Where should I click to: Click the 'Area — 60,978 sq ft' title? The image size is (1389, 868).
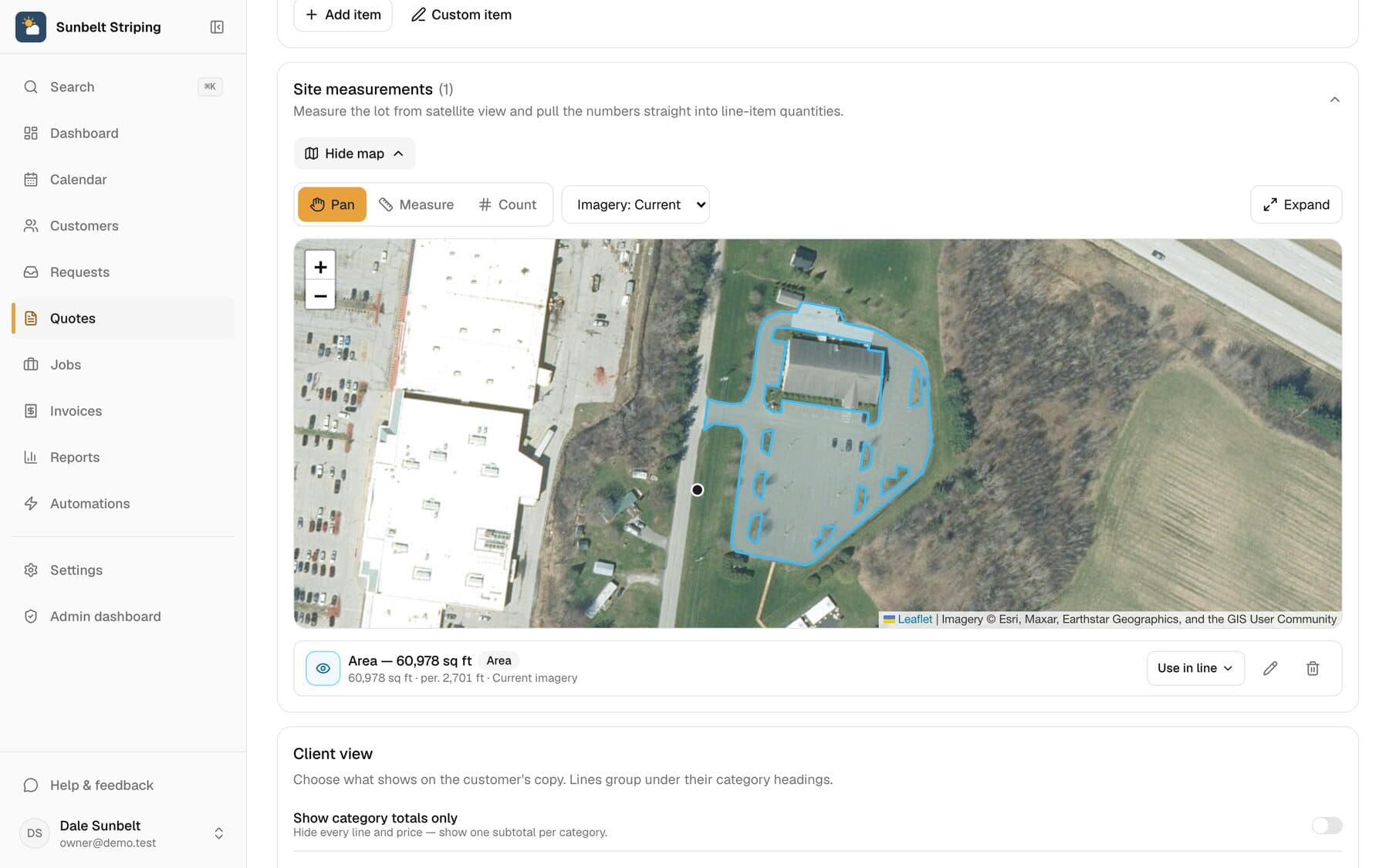pyautogui.click(x=410, y=660)
